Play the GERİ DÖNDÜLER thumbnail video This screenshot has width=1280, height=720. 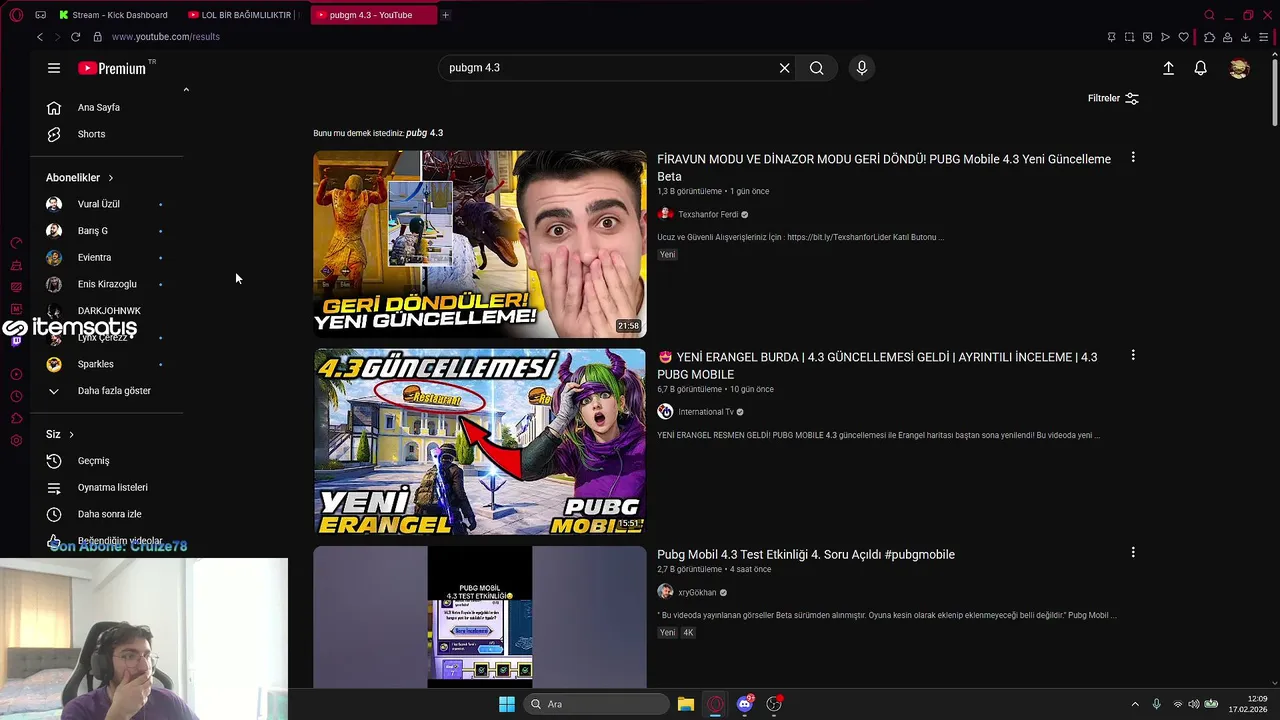coord(480,244)
